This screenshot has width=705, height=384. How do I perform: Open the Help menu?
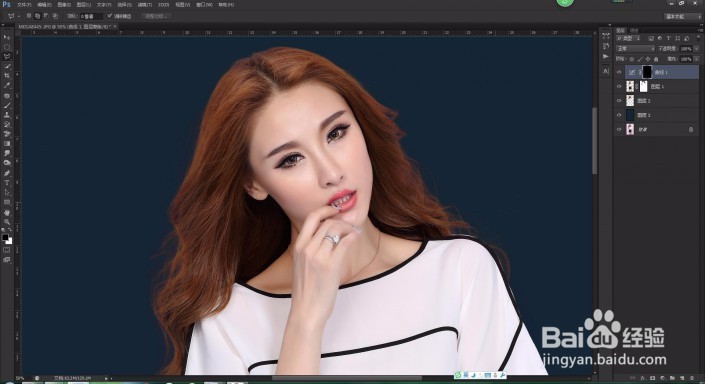[226, 4]
